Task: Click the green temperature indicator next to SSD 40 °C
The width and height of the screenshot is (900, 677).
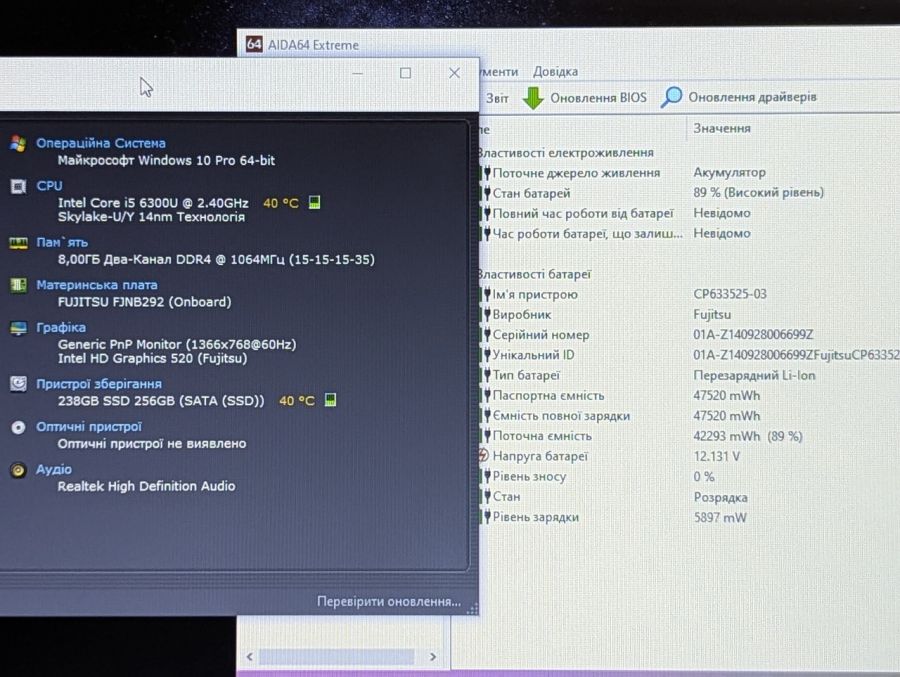Action: coord(330,400)
